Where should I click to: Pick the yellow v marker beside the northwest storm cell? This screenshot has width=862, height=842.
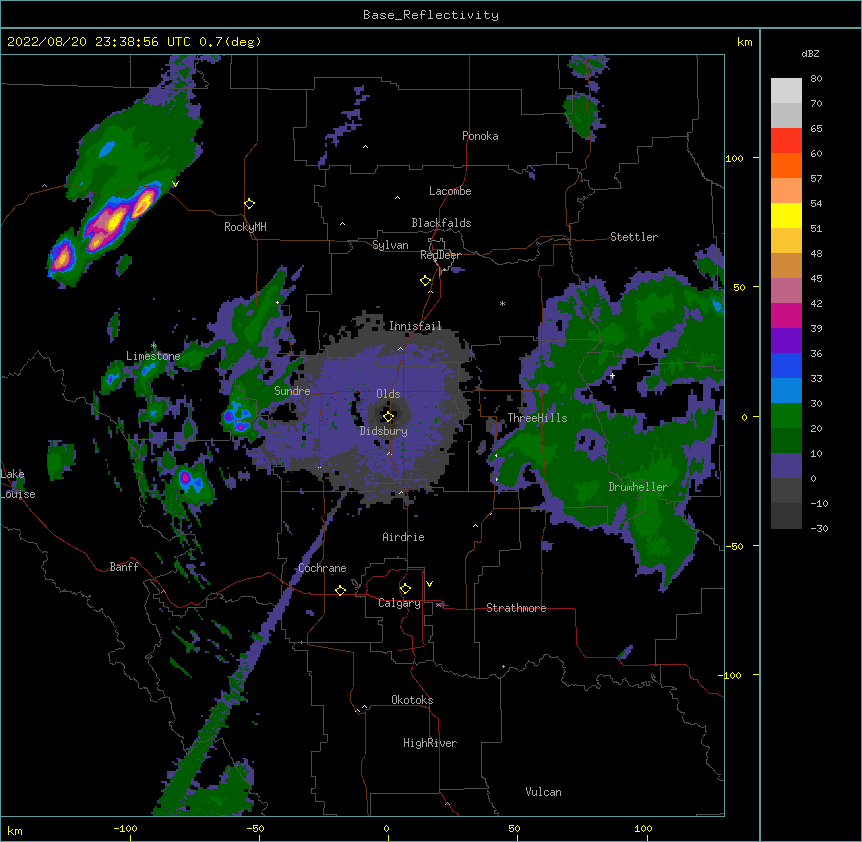[x=175, y=184]
